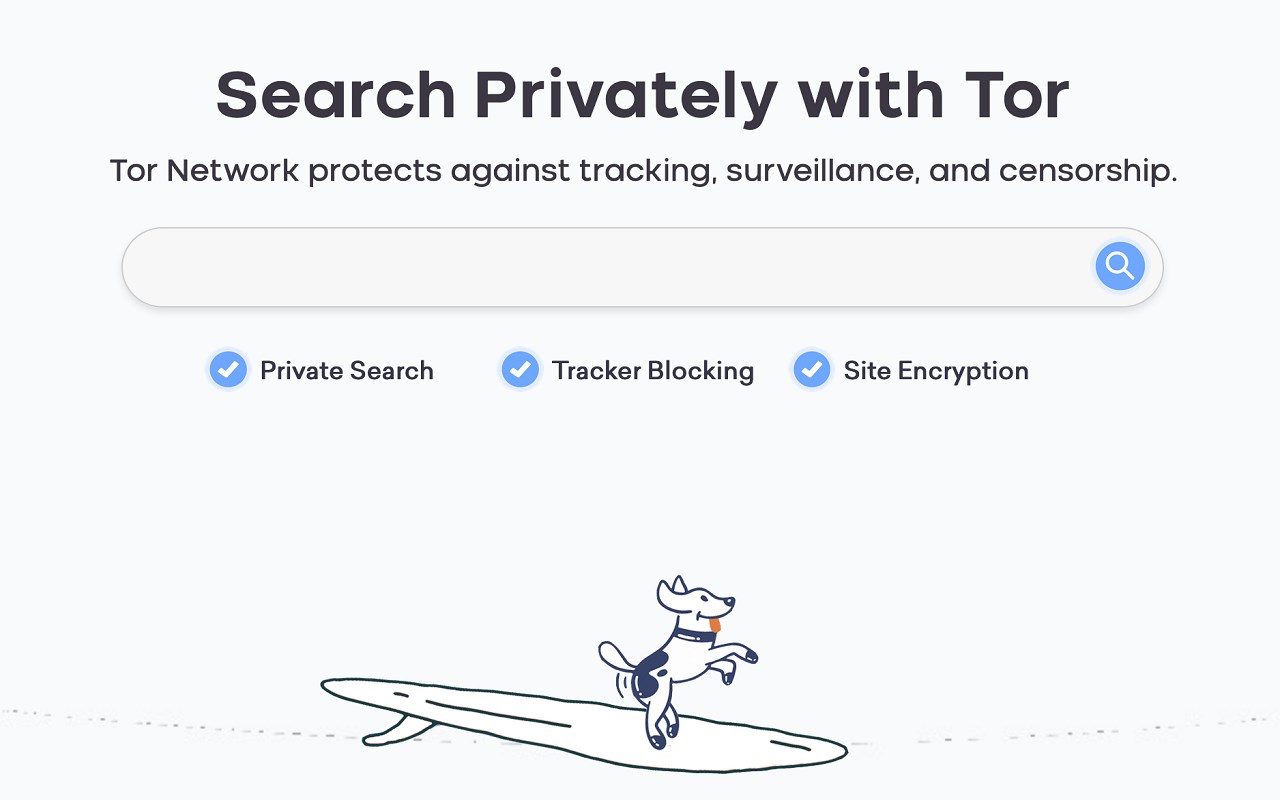The height and width of the screenshot is (800, 1280).
Task: Click the magnifying glass search button
Action: pos(1120,266)
